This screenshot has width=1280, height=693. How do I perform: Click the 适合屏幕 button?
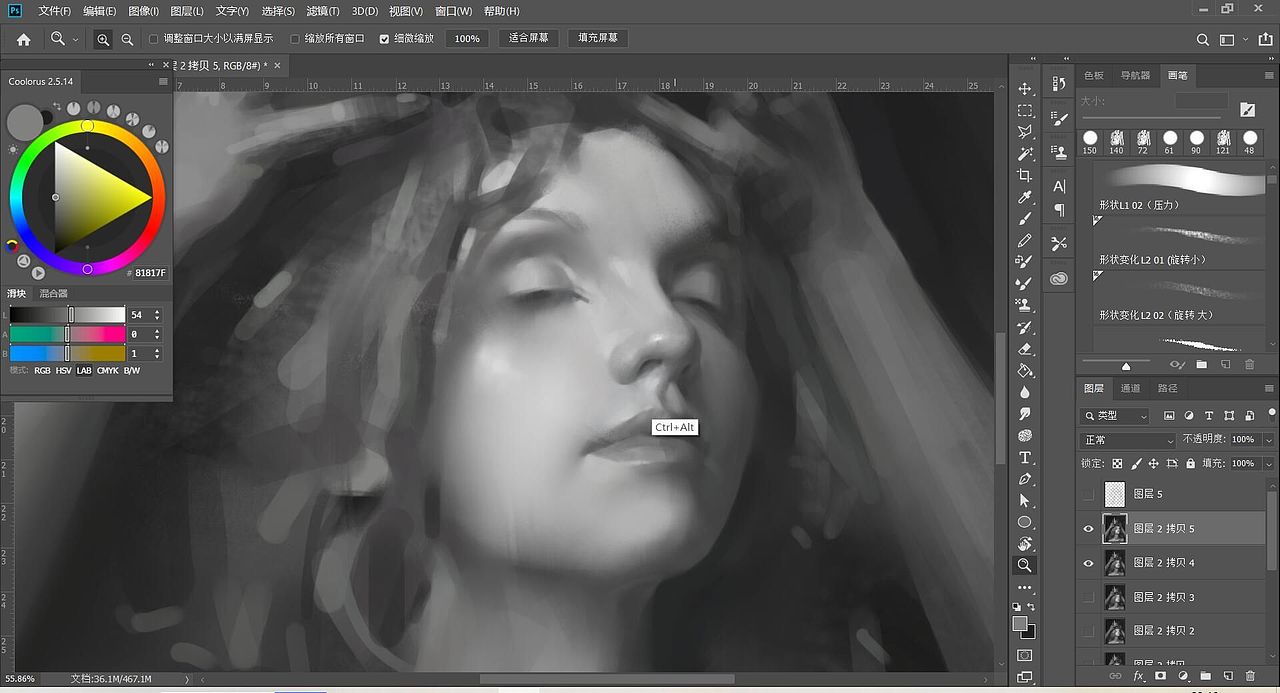point(528,38)
